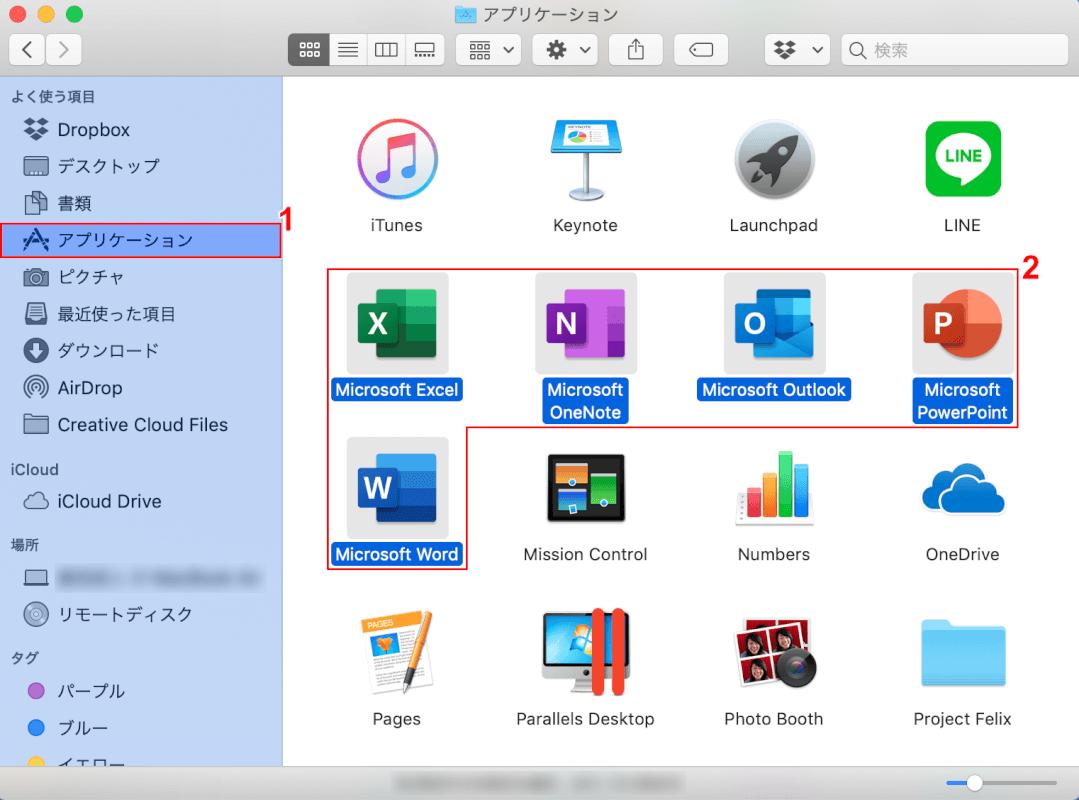Open リモートディスク in the sidebar
The width and height of the screenshot is (1079, 800).
(x=140, y=614)
